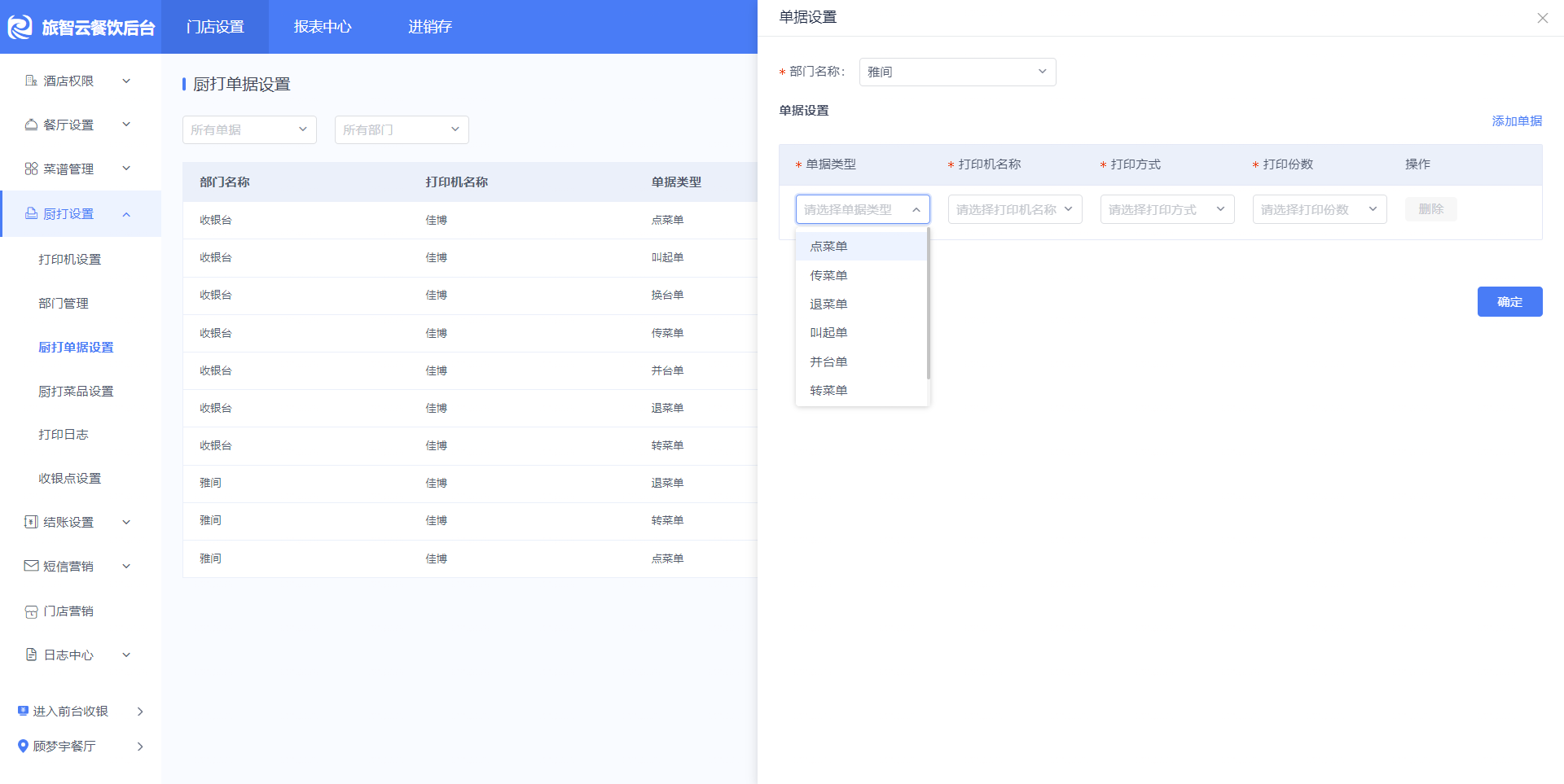The width and height of the screenshot is (1564, 784).
Task: Open 收银点设置 in the sidebar
Action: [70, 478]
